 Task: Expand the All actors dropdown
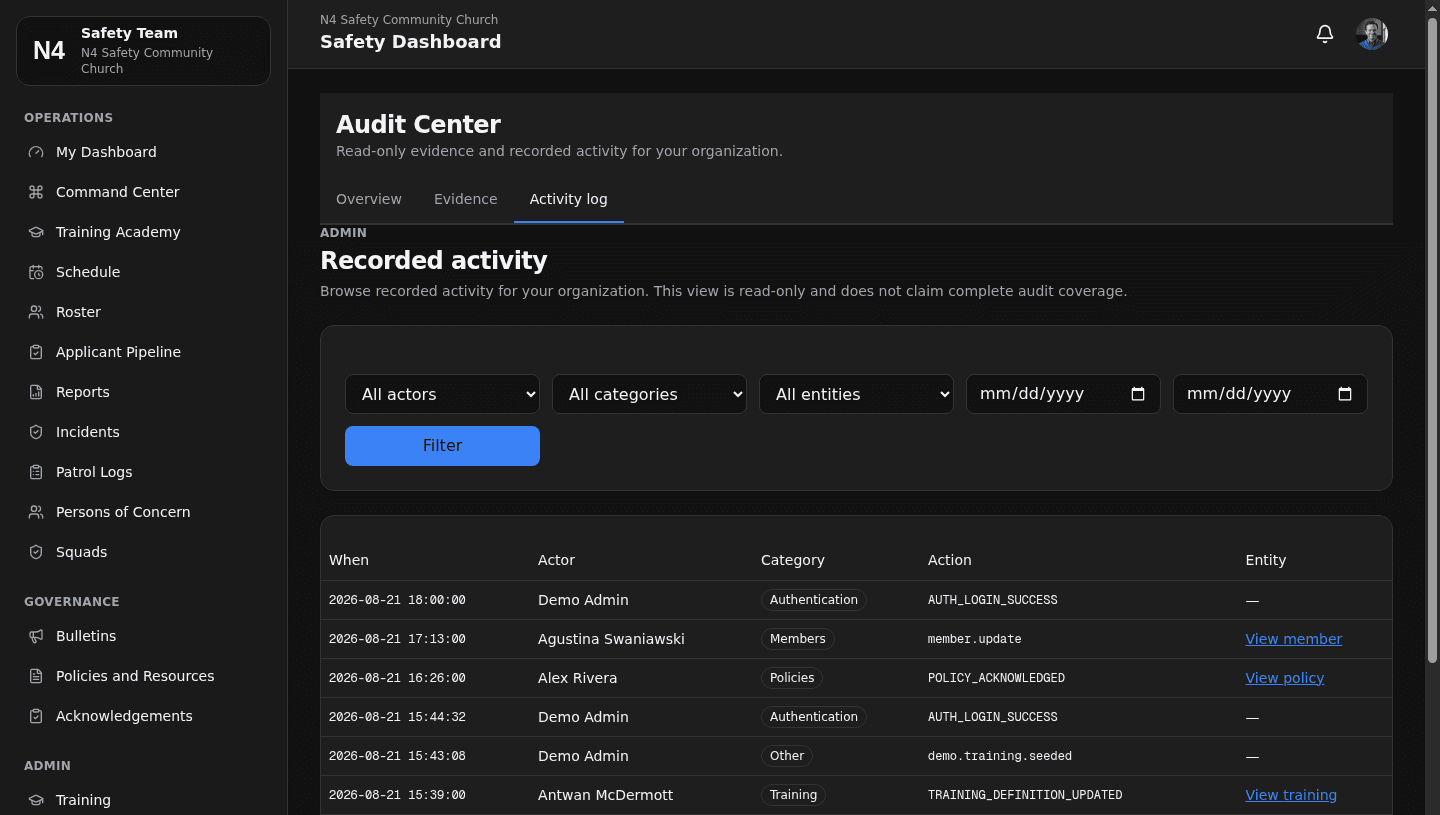pos(442,394)
